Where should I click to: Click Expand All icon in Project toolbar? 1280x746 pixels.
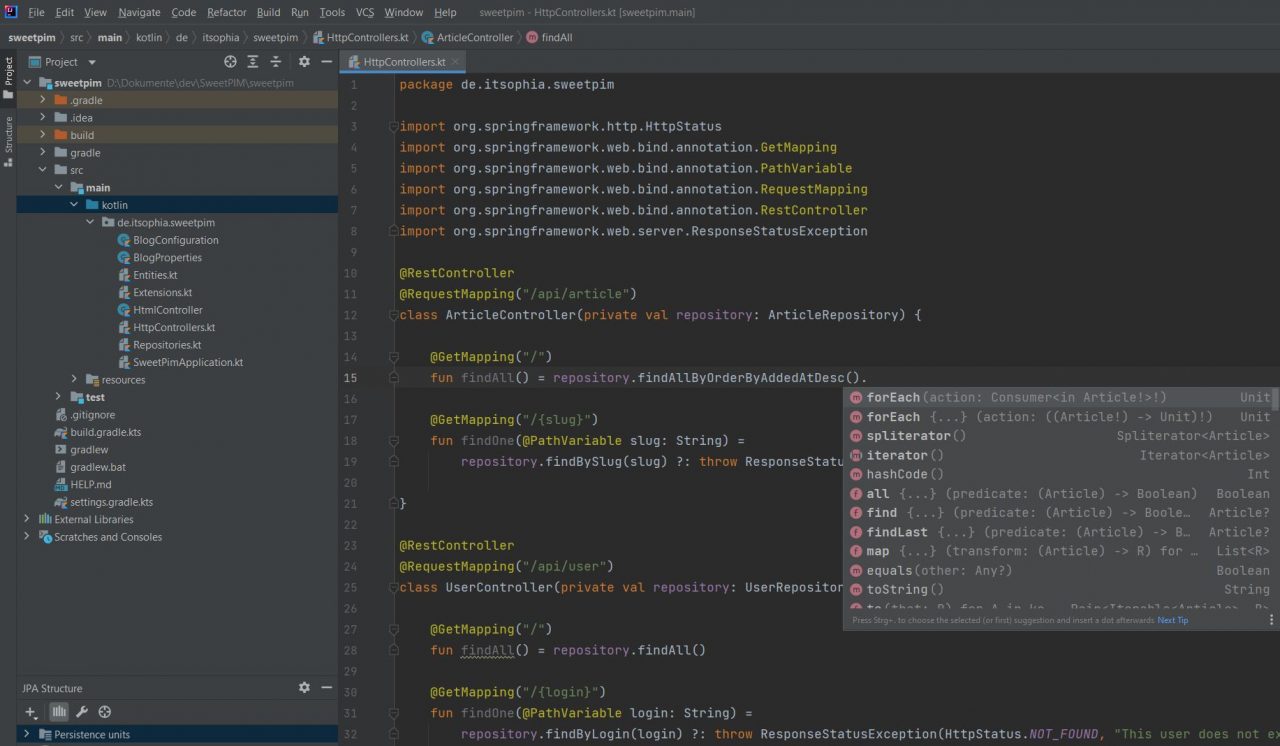tap(253, 62)
